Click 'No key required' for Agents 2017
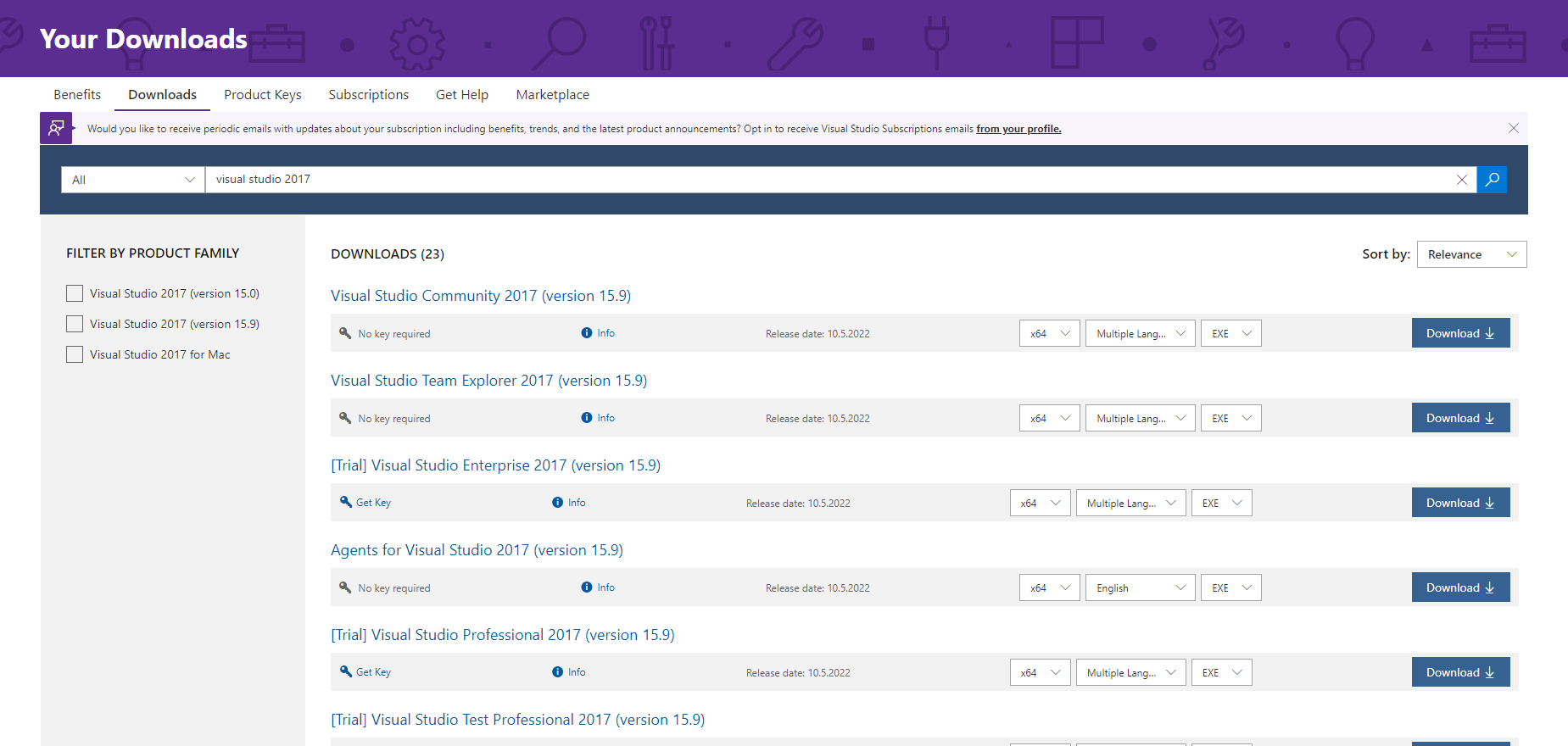This screenshot has height=746, width=1568. click(393, 588)
